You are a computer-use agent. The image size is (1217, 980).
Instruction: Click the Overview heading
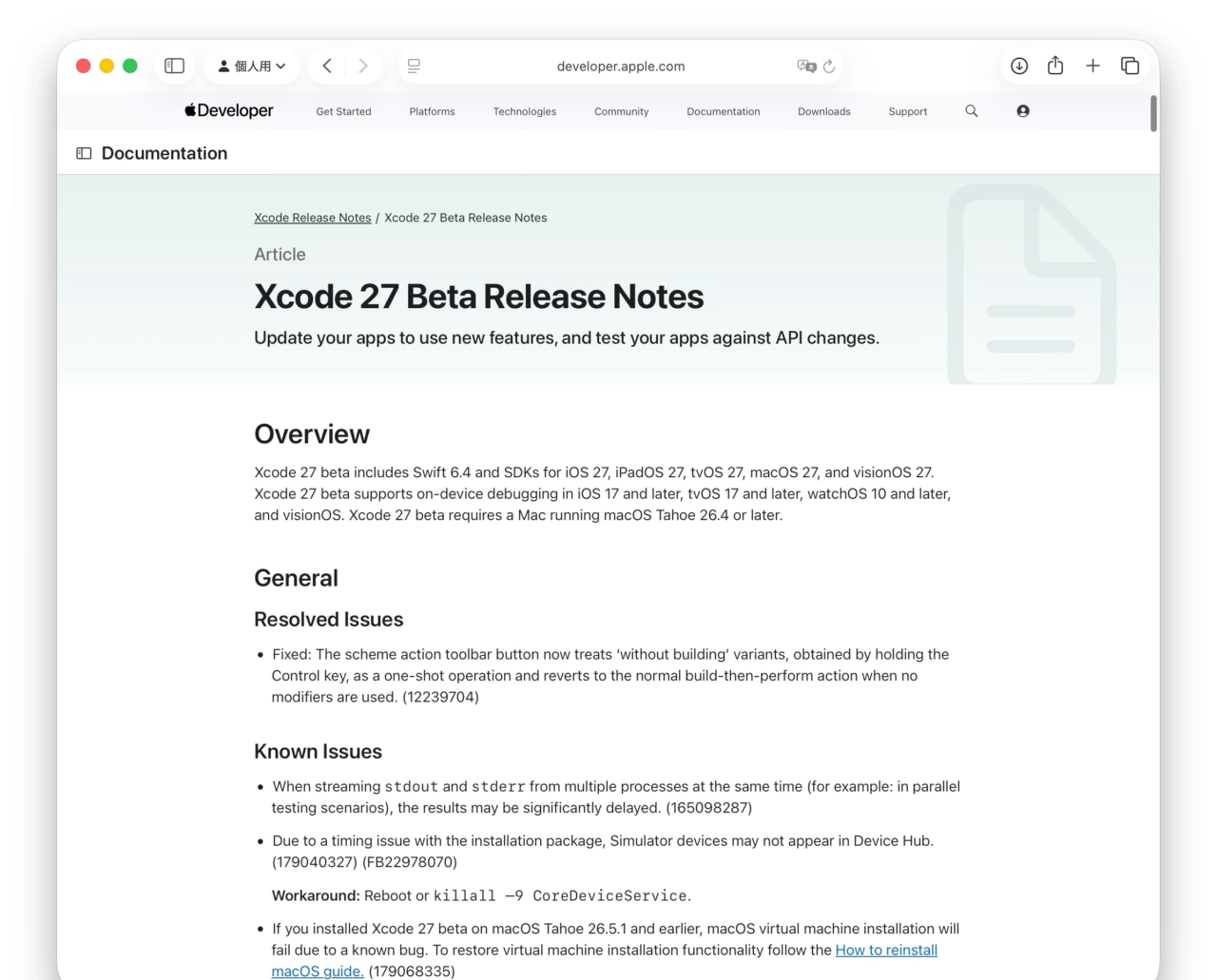[x=312, y=433]
